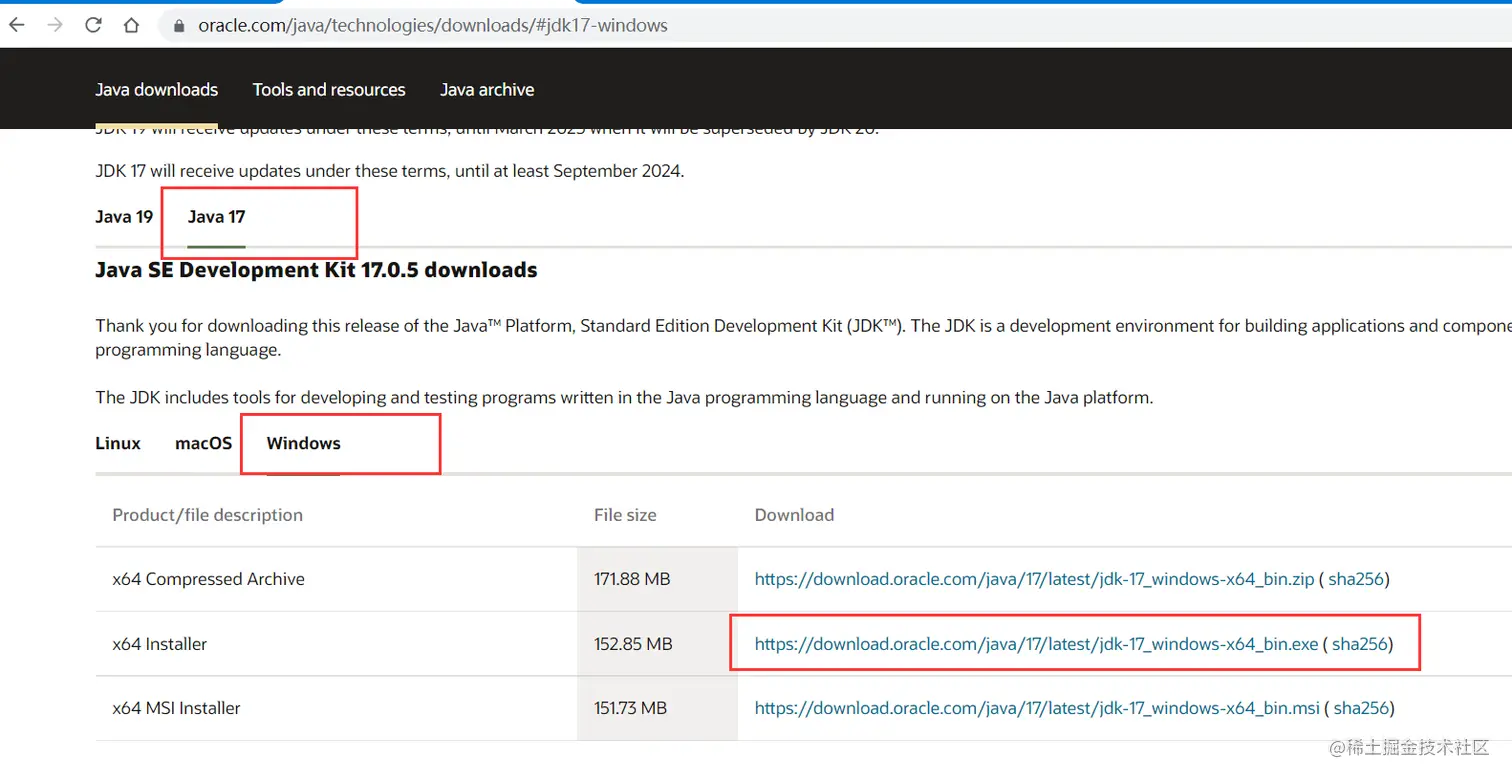1512x780 pixels.
Task: Switch to the Java 19 tab
Action: click(x=124, y=217)
